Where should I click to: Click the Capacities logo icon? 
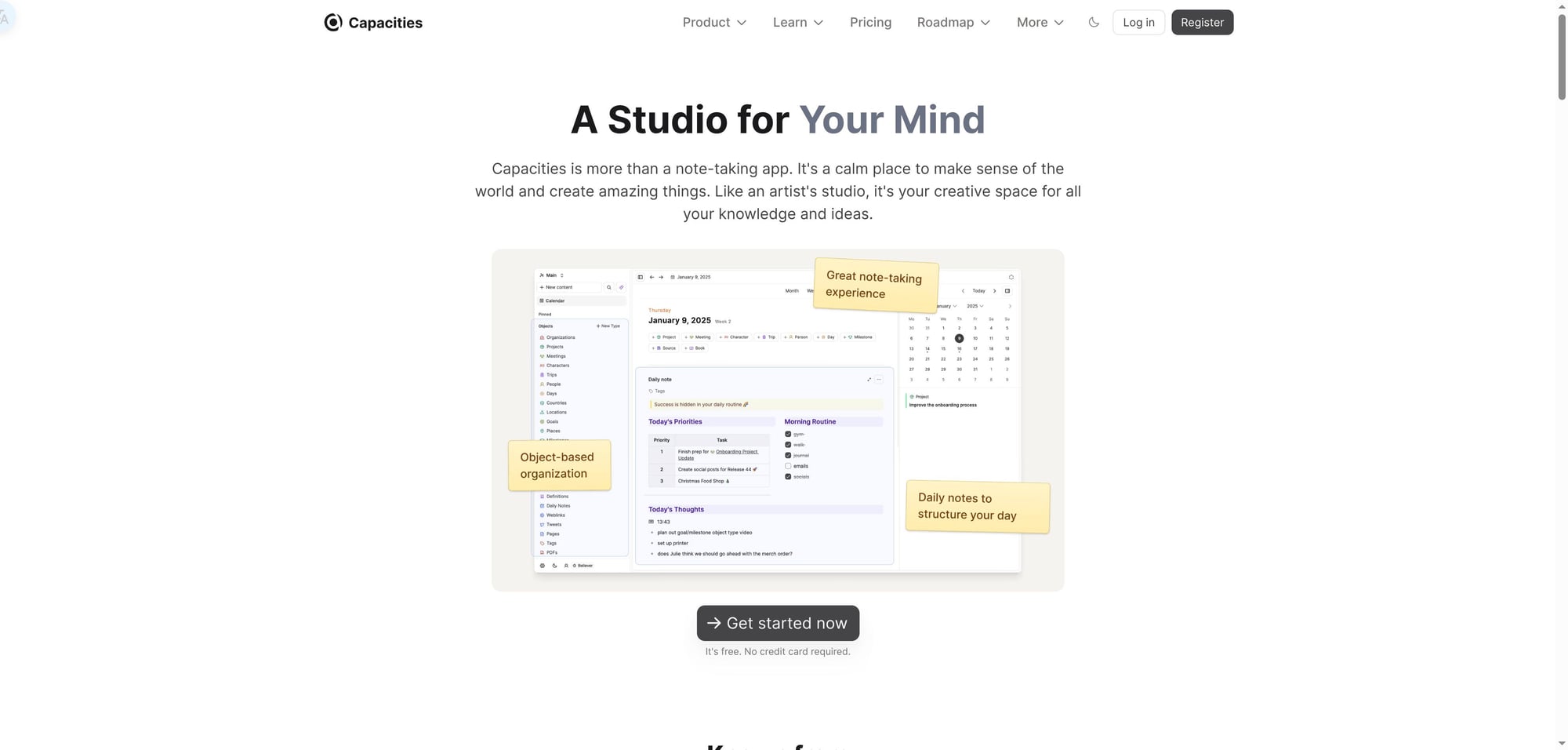point(333,23)
